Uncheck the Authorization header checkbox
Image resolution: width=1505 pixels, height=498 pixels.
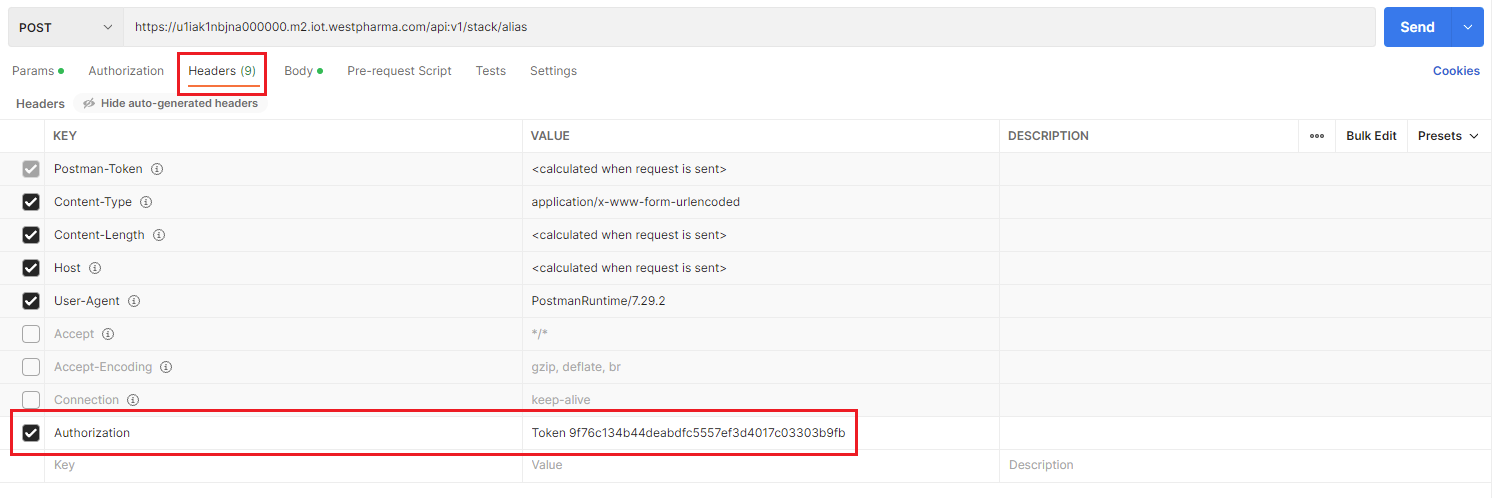click(31, 433)
